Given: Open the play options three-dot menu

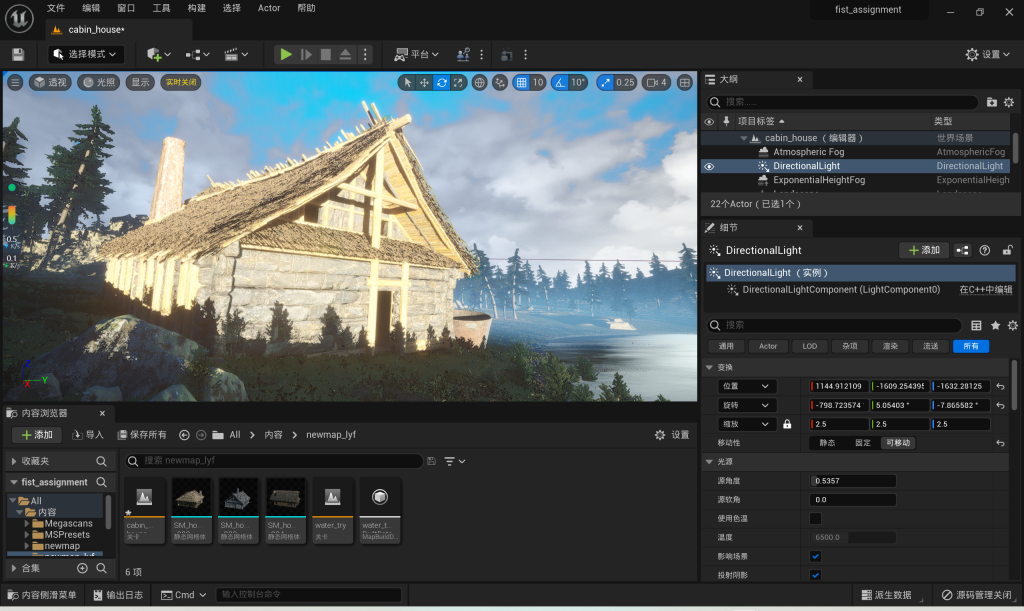Looking at the screenshot, I should [365, 54].
